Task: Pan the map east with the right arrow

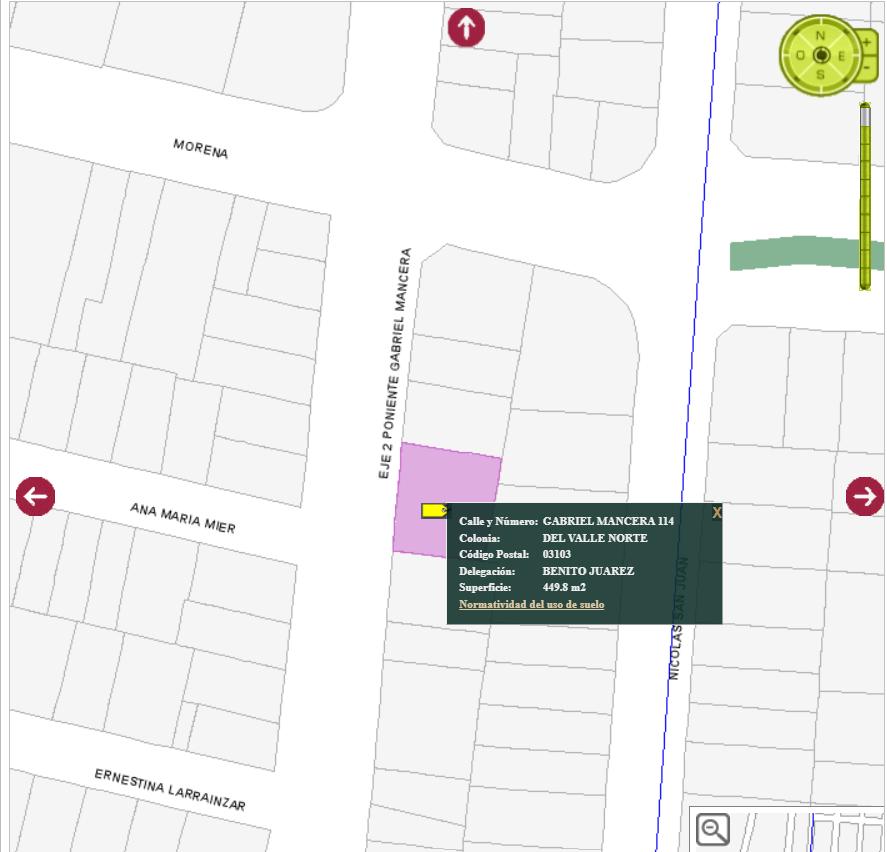Action: pyautogui.click(x=865, y=496)
